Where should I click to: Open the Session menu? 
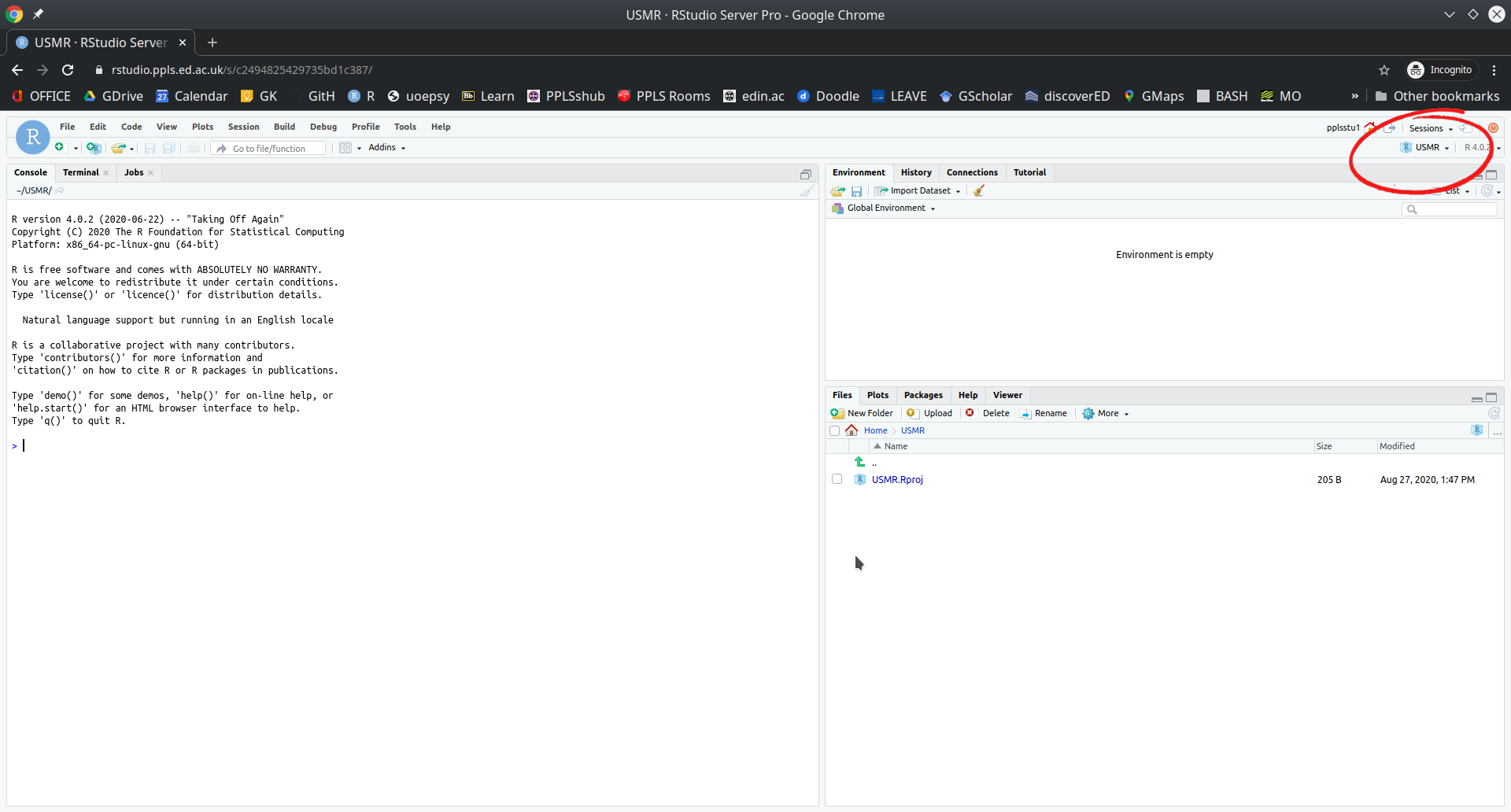(243, 127)
